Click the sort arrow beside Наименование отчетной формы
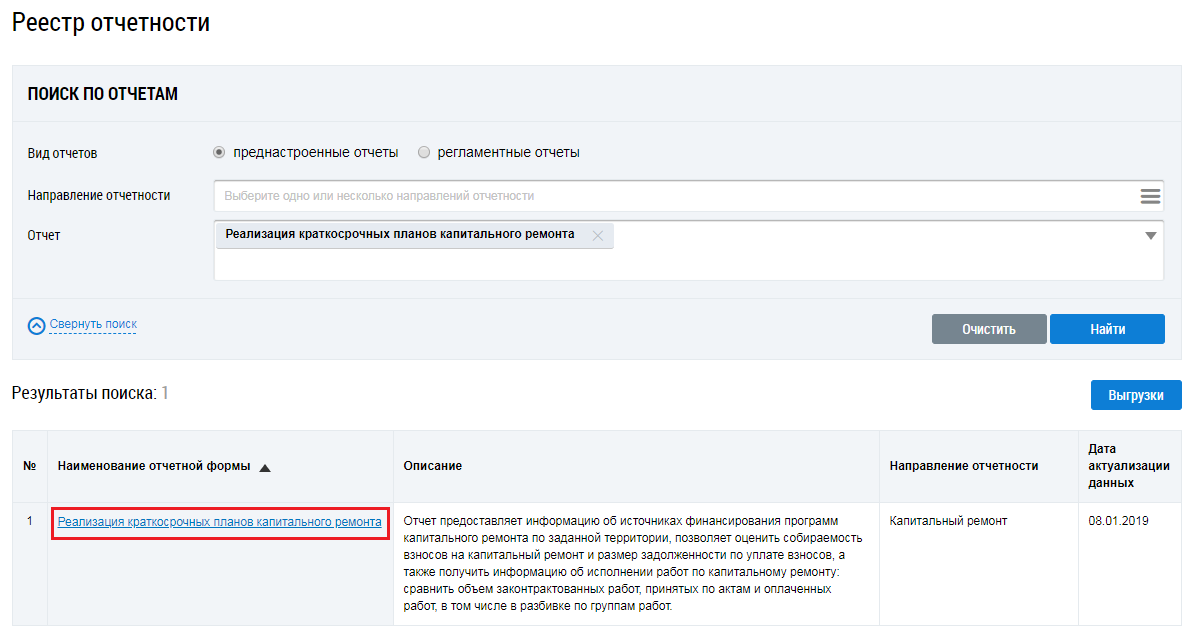 click(x=265, y=467)
